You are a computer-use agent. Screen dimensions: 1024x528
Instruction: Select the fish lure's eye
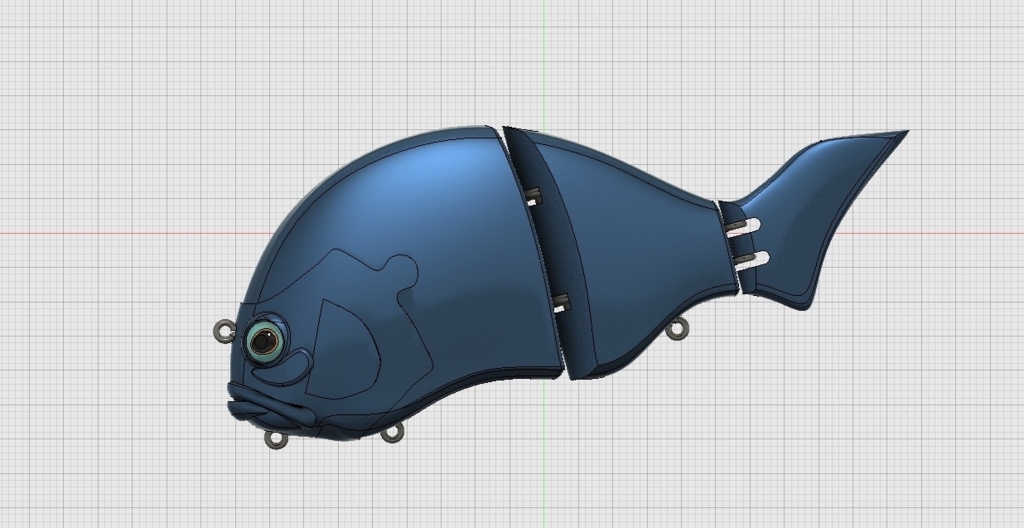pos(265,340)
